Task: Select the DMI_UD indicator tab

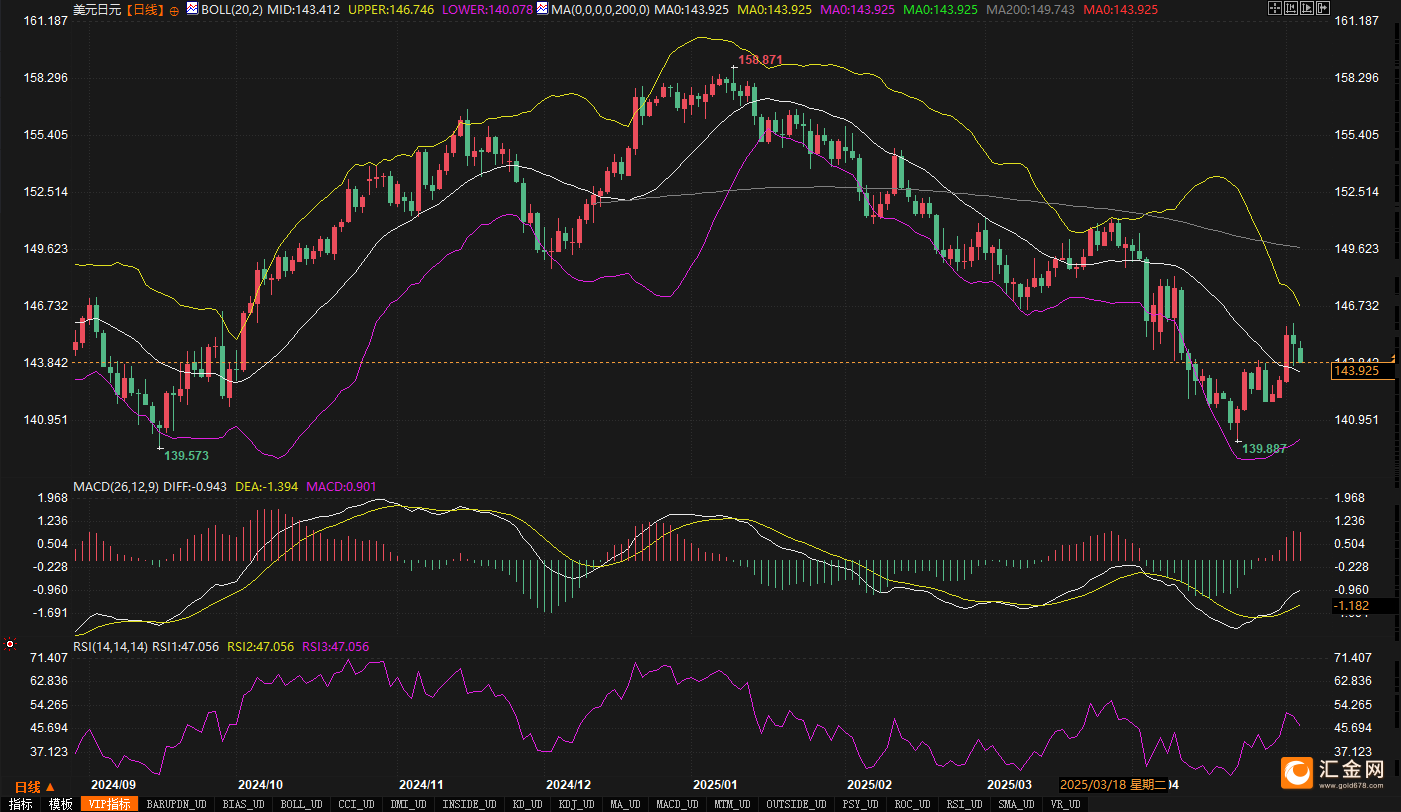Action: (x=407, y=804)
